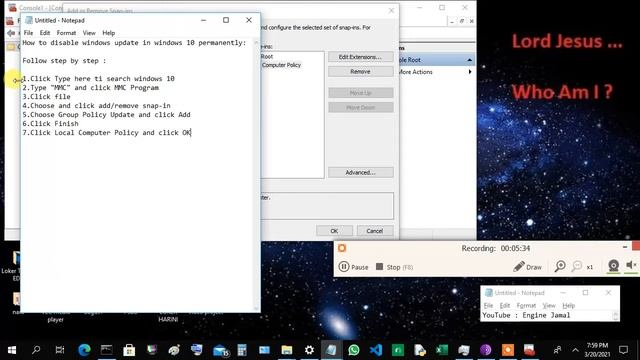Open the purple Tor Browser taskbar icon

(485, 350)
